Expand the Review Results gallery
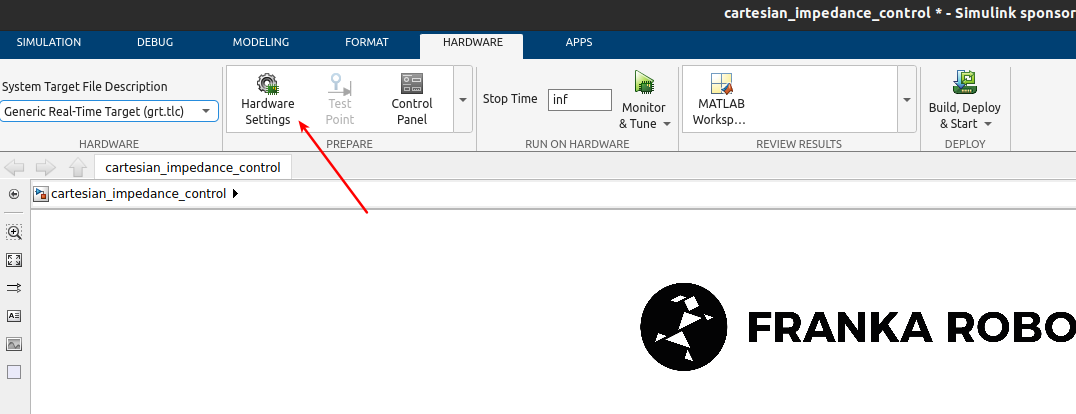 coord(906,100)
